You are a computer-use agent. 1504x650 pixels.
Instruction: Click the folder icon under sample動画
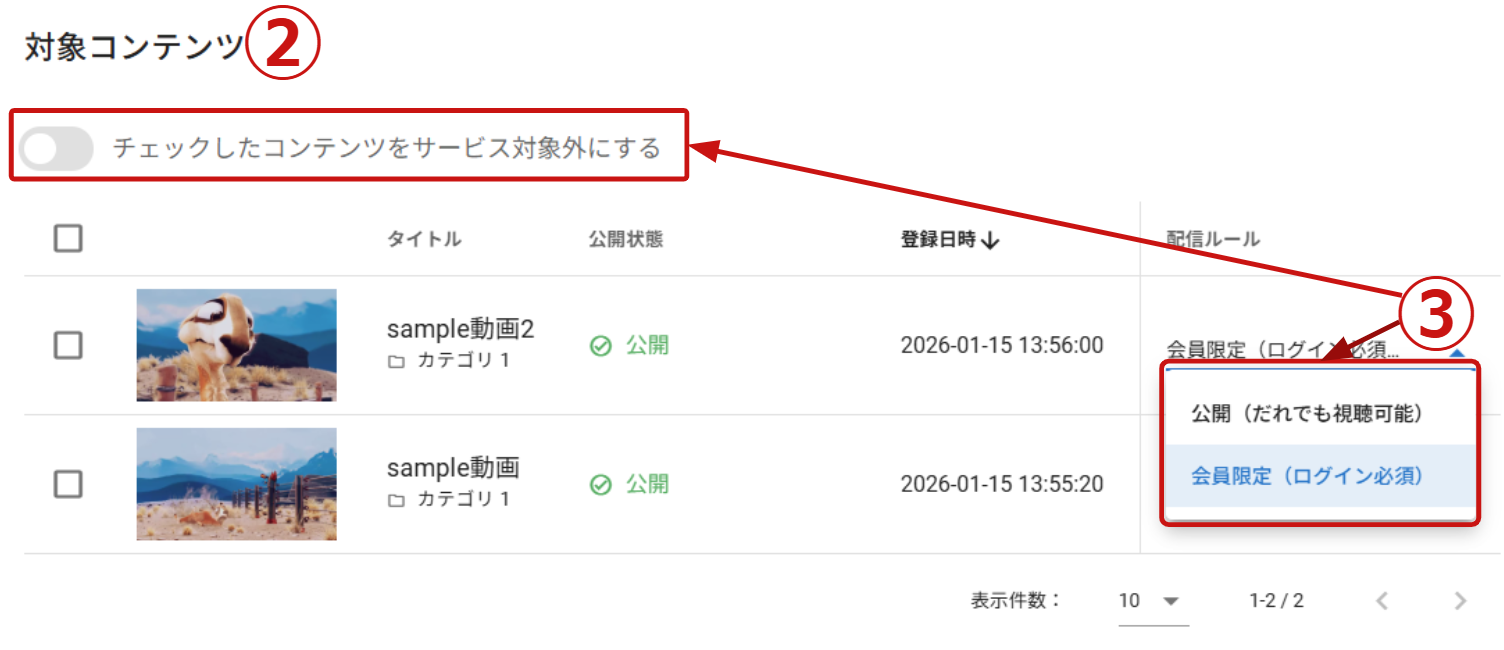pyautogui.click(x=396, y=500)
